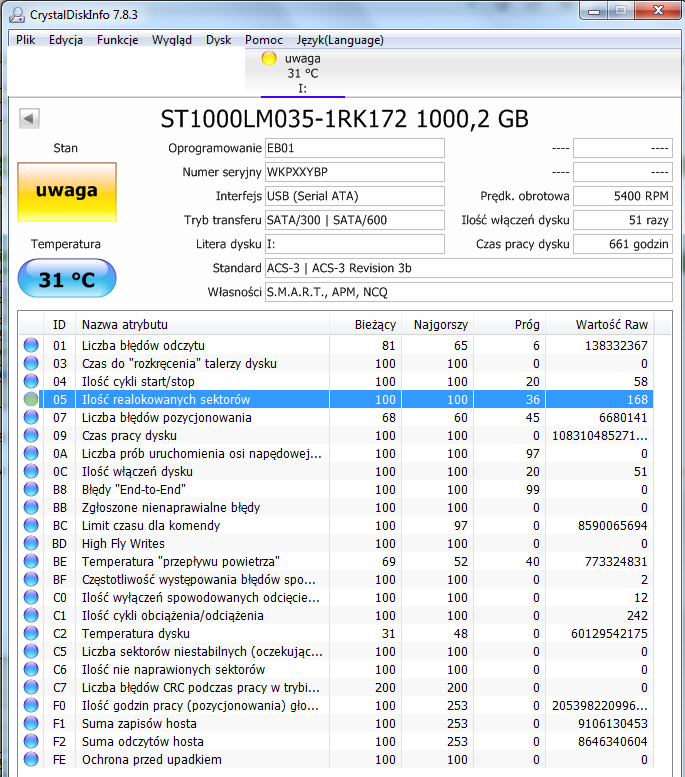Viewport: 685px width, 777px height.
Task: Click the status dot for attribute 04
Action: [31, 381]
